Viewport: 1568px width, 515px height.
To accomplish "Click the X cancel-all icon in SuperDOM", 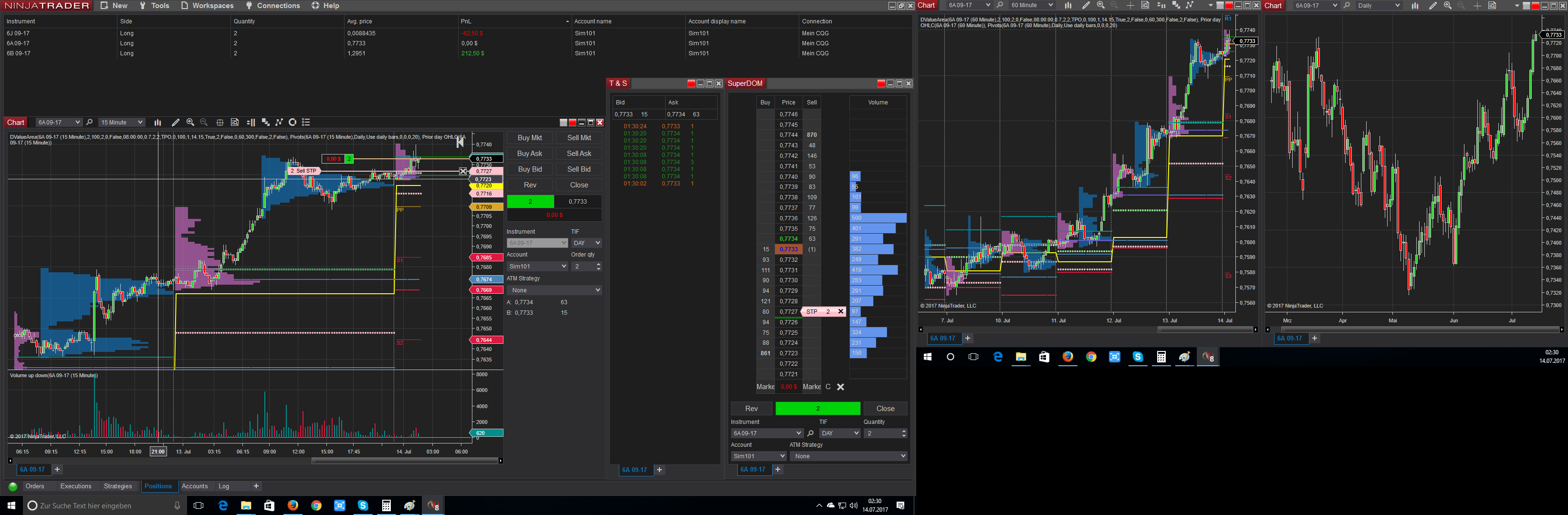I will 841,387.
